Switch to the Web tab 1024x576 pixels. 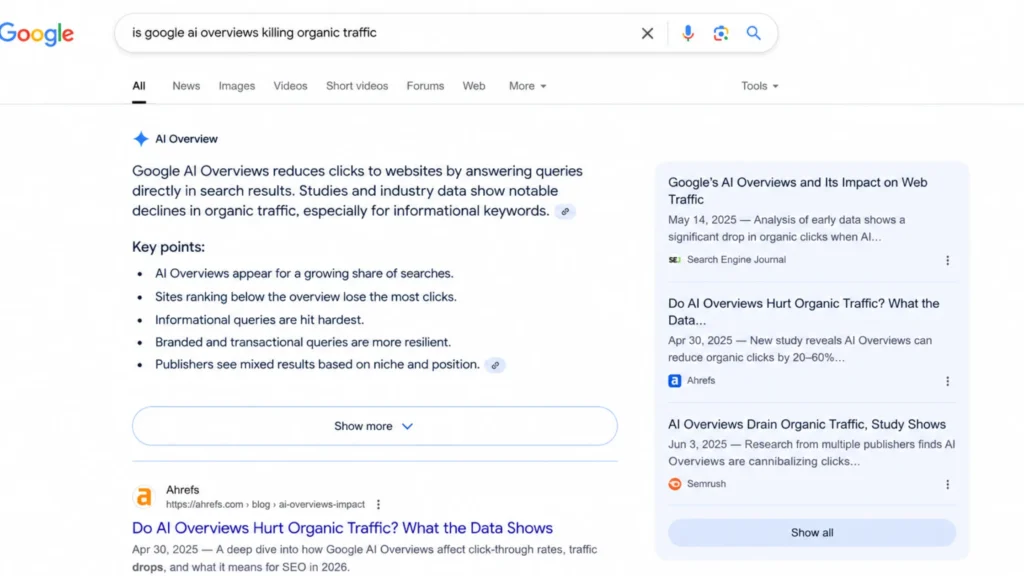[x=473, y=86]
